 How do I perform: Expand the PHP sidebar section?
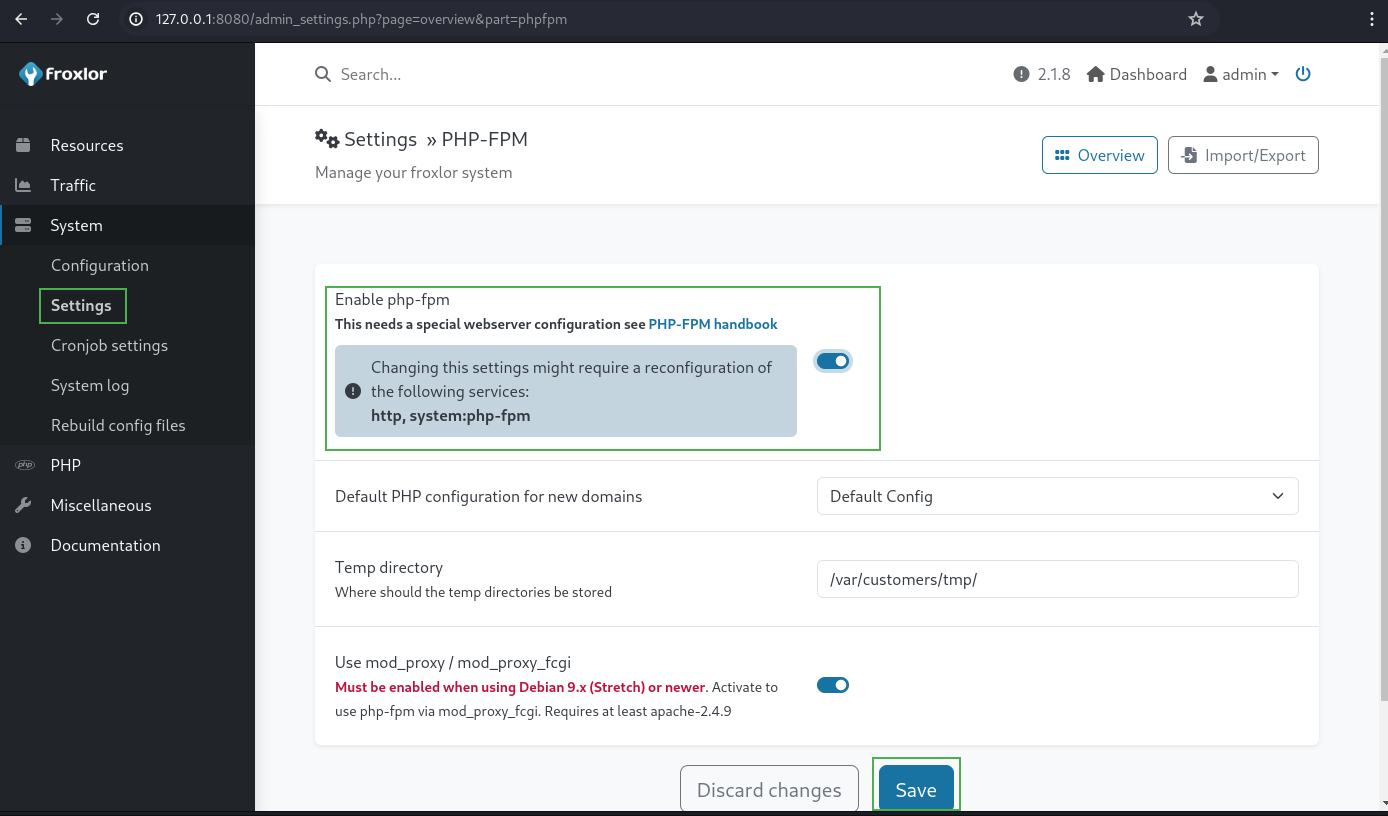(x=127, y=465)
